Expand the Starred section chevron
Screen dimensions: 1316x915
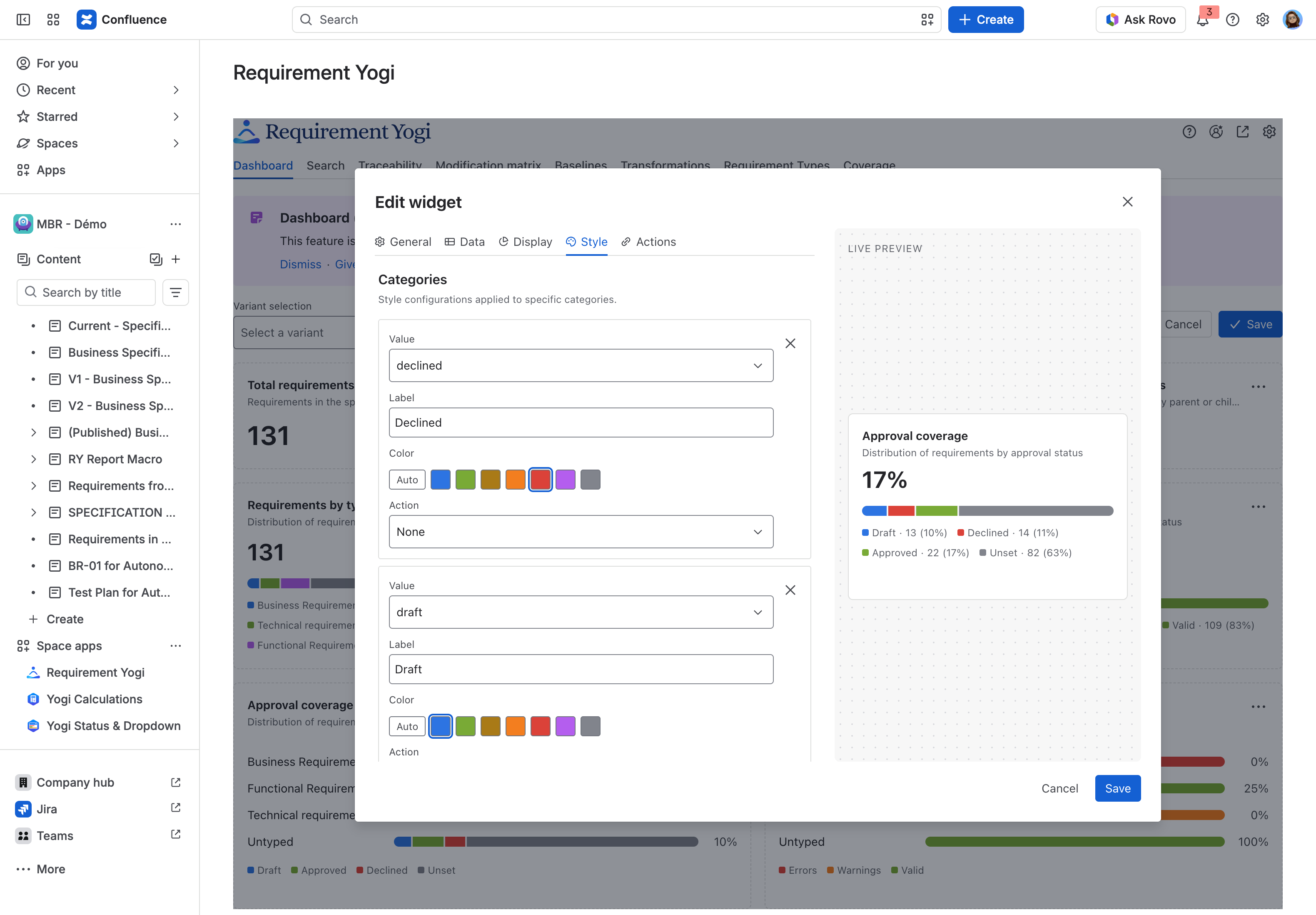(176, 116)
